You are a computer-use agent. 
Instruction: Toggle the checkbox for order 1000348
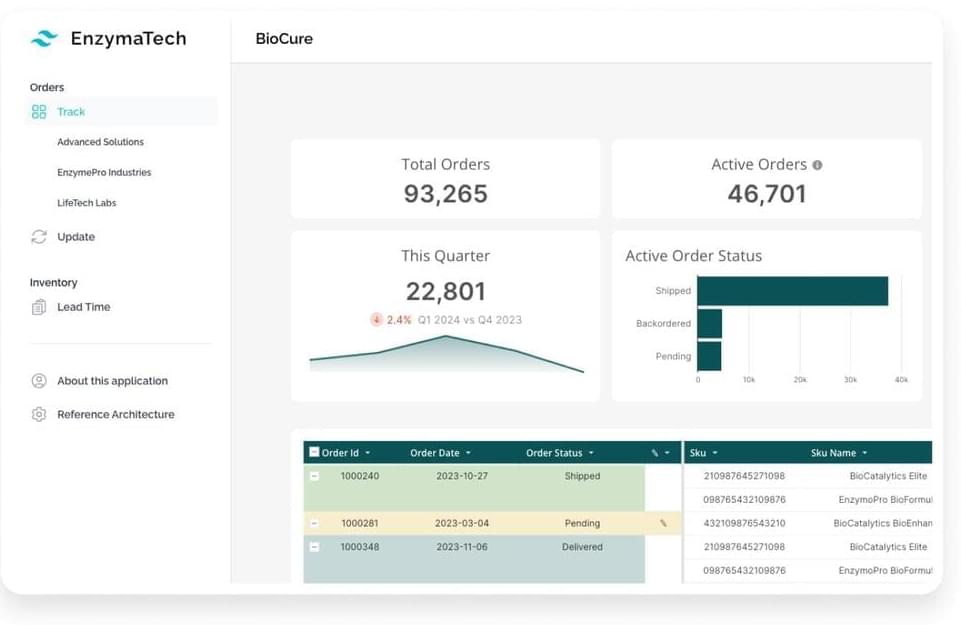point(314,547)
